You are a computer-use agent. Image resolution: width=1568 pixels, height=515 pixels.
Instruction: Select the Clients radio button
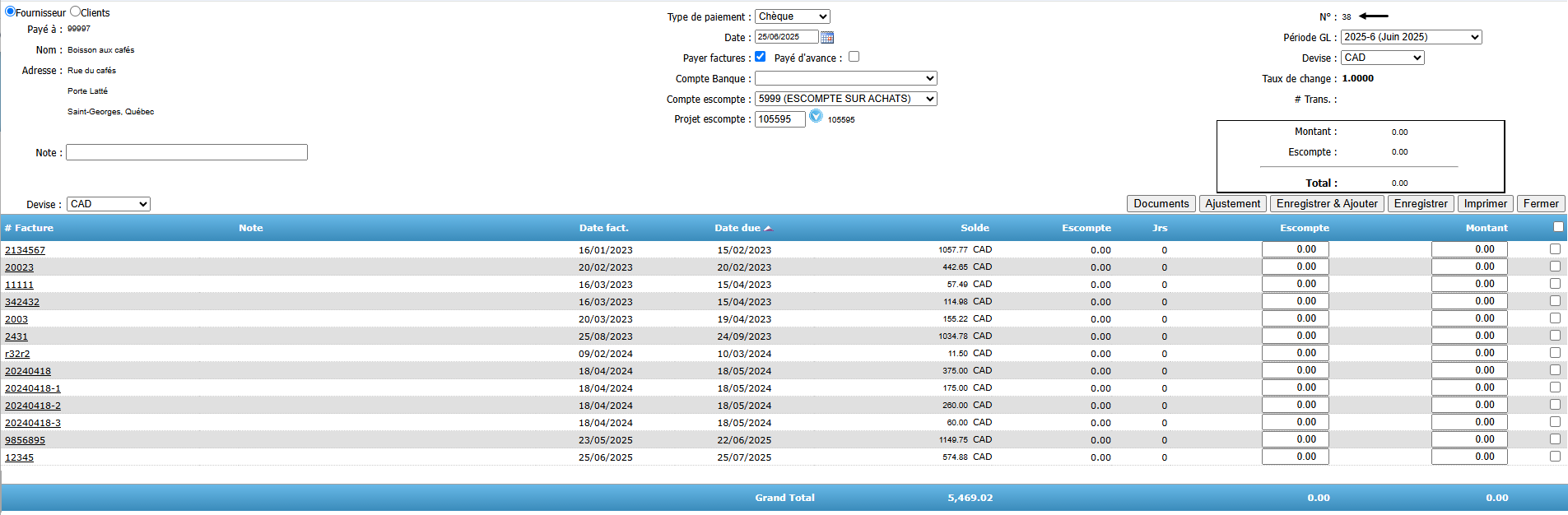point(75,12)
